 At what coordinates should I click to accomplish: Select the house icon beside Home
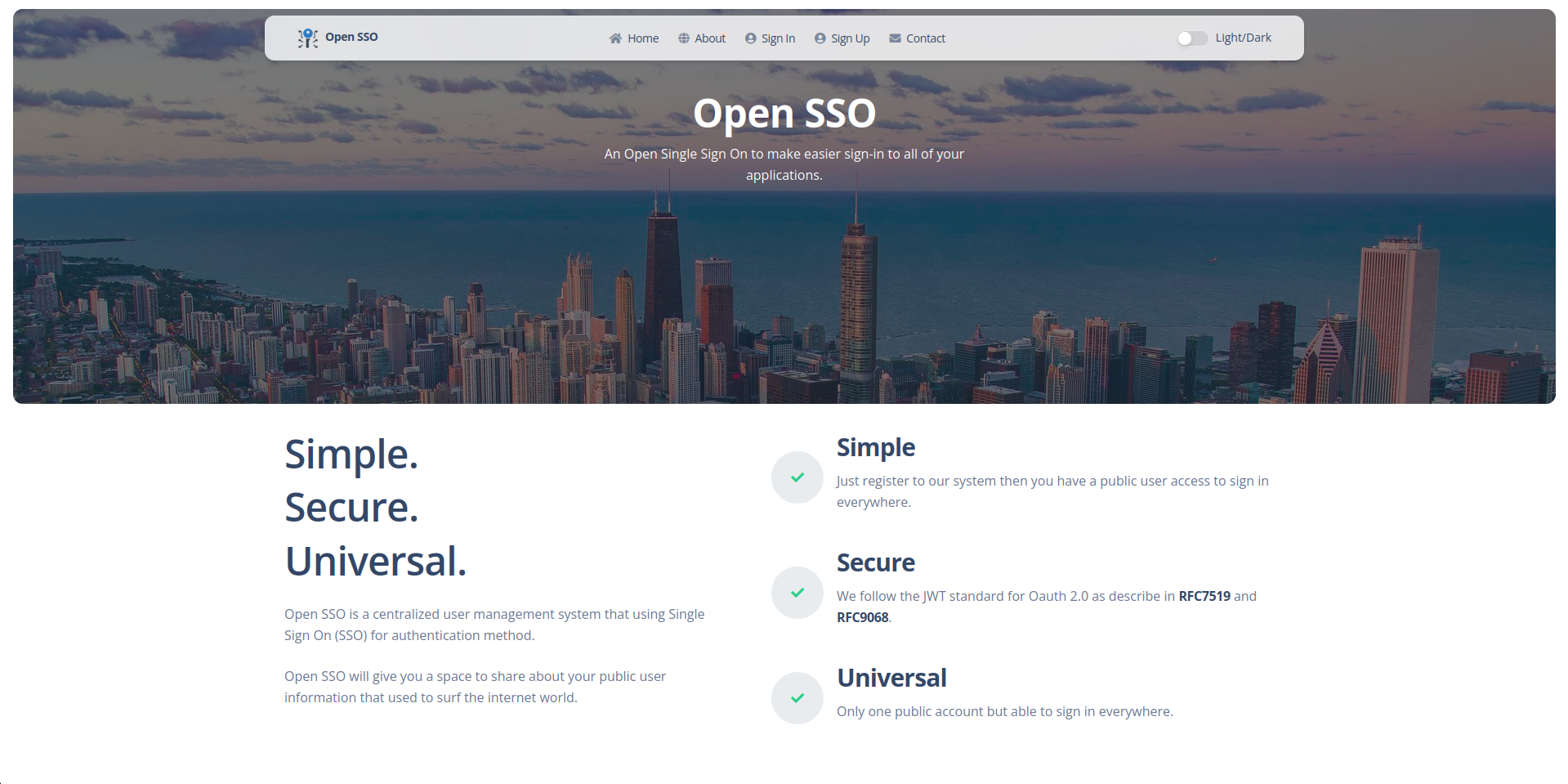(616, 38)
